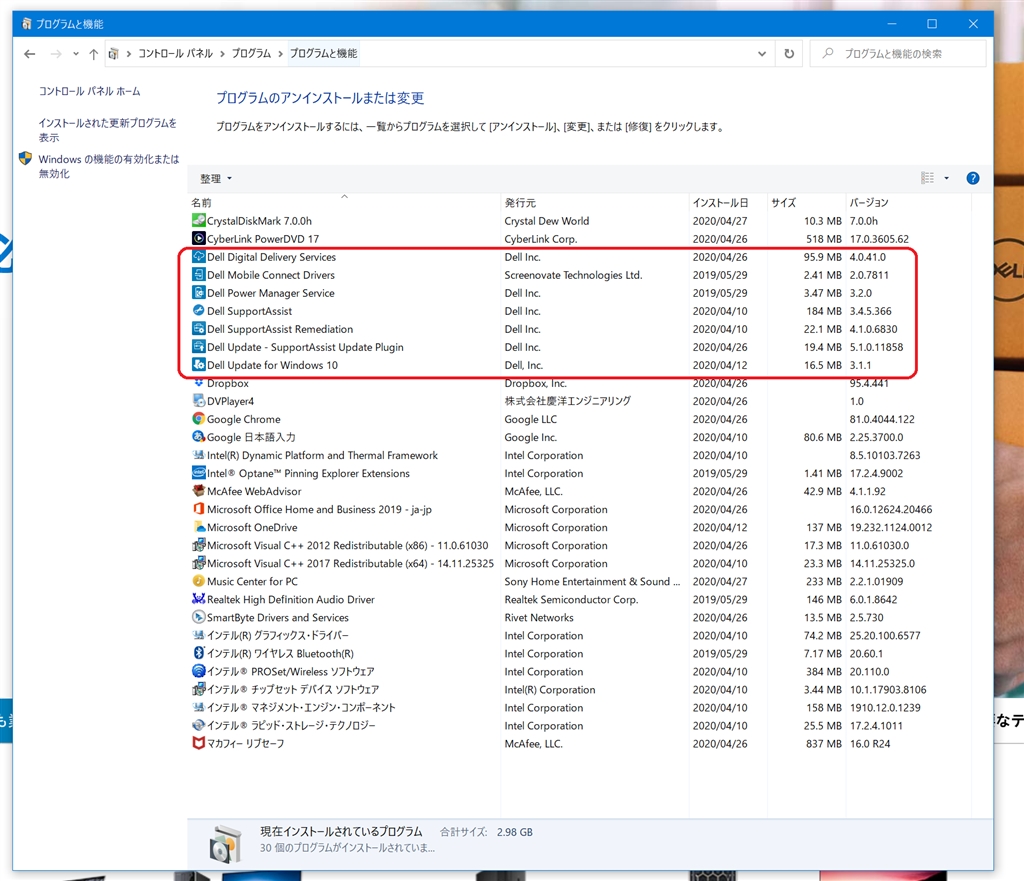Click the refresh button in address bar
This screenshot has width=1024, height=881.
click(x=789, y=54)
